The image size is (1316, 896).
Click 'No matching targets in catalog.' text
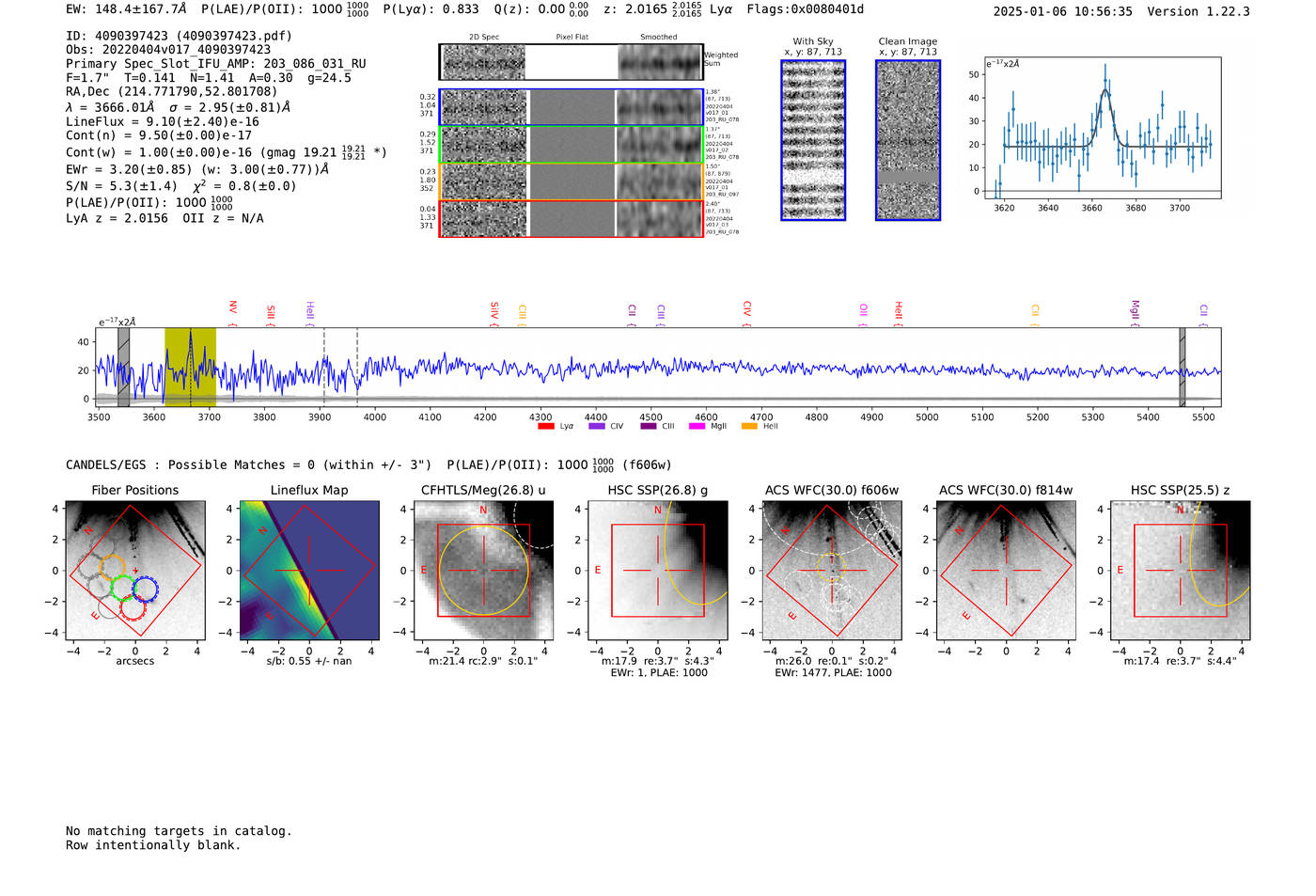coord(179,830)
